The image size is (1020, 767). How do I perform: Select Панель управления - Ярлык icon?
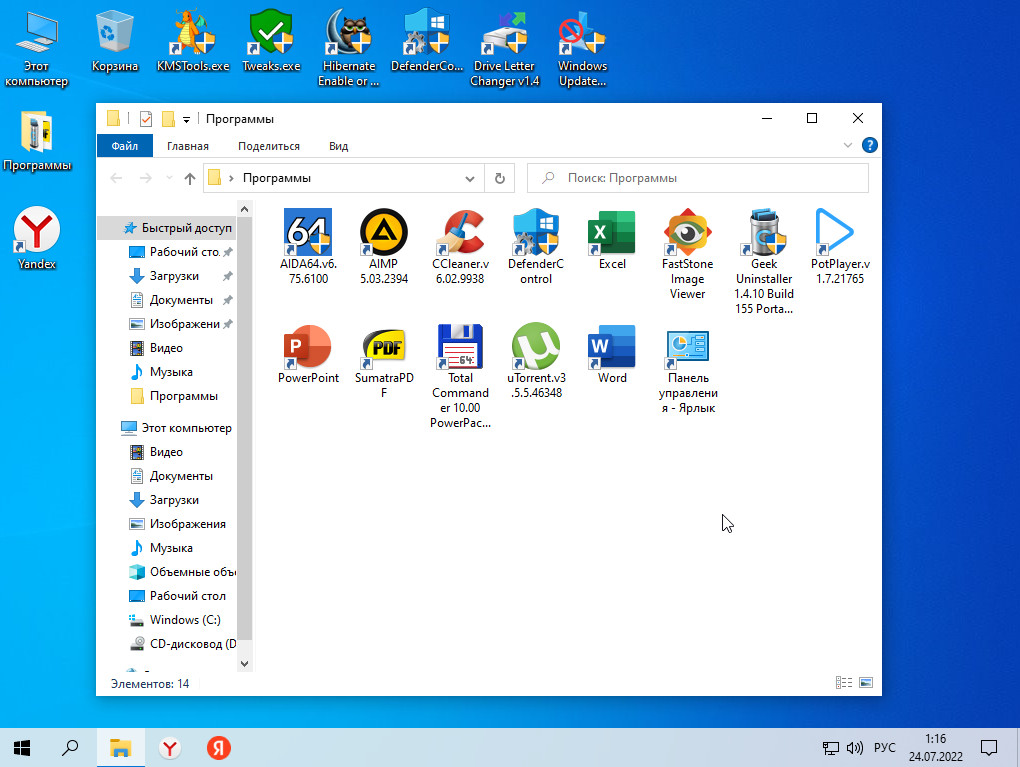(688, 346)
